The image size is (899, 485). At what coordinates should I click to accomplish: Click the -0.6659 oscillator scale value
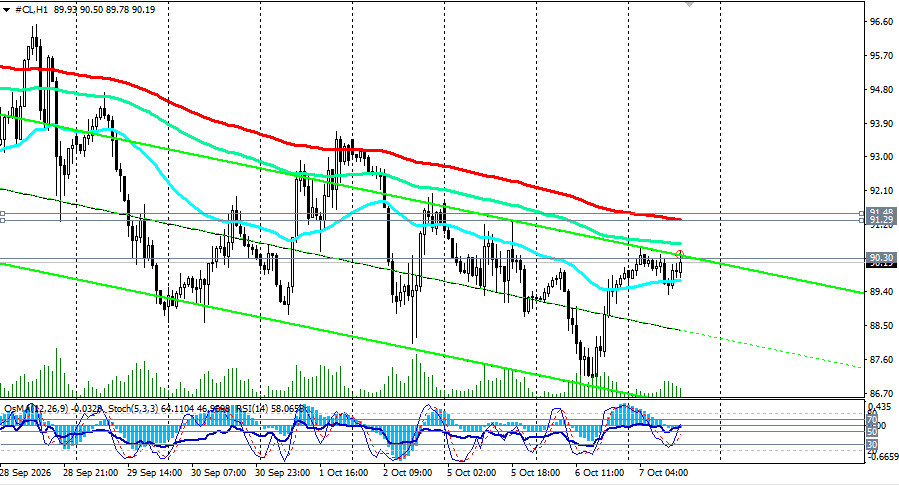point(883,456)
